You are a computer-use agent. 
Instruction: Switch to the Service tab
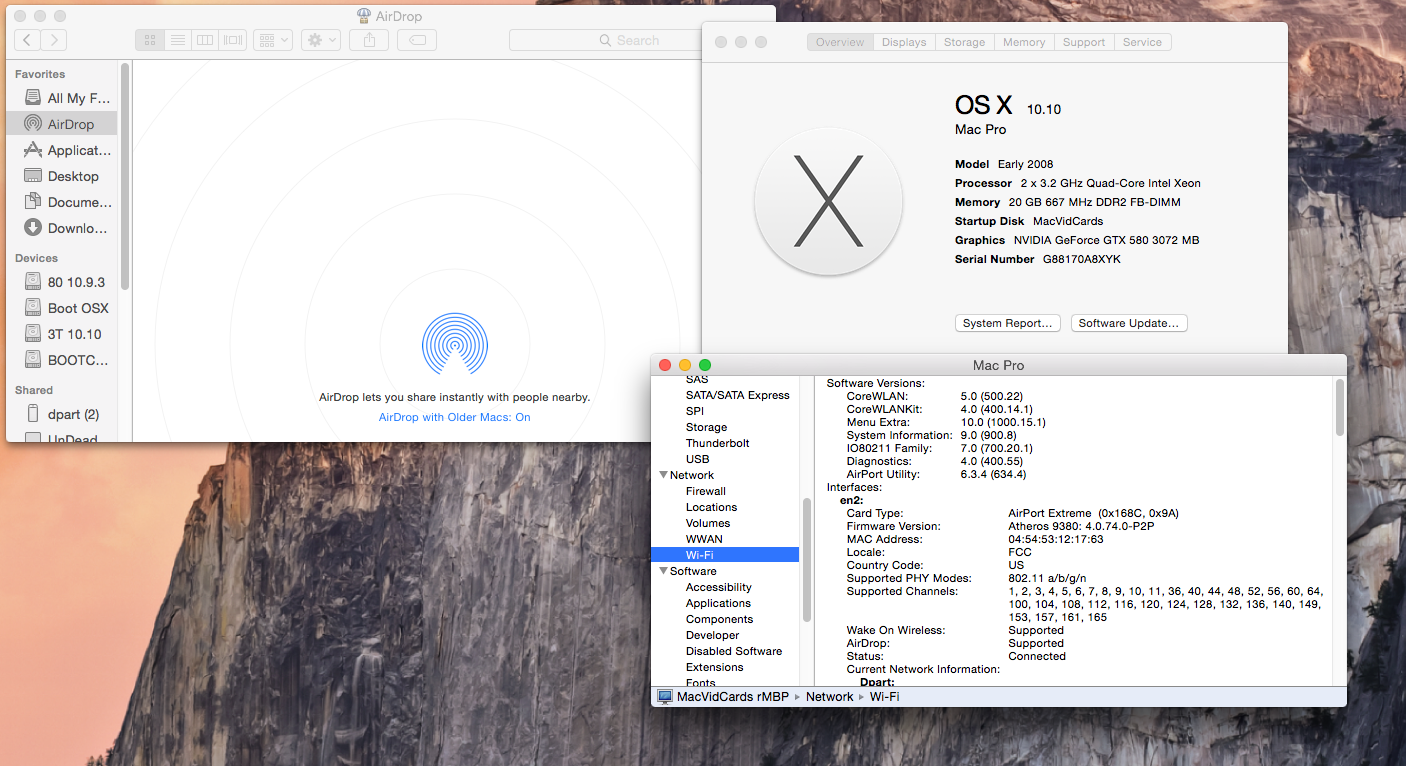coord(1142,42)
